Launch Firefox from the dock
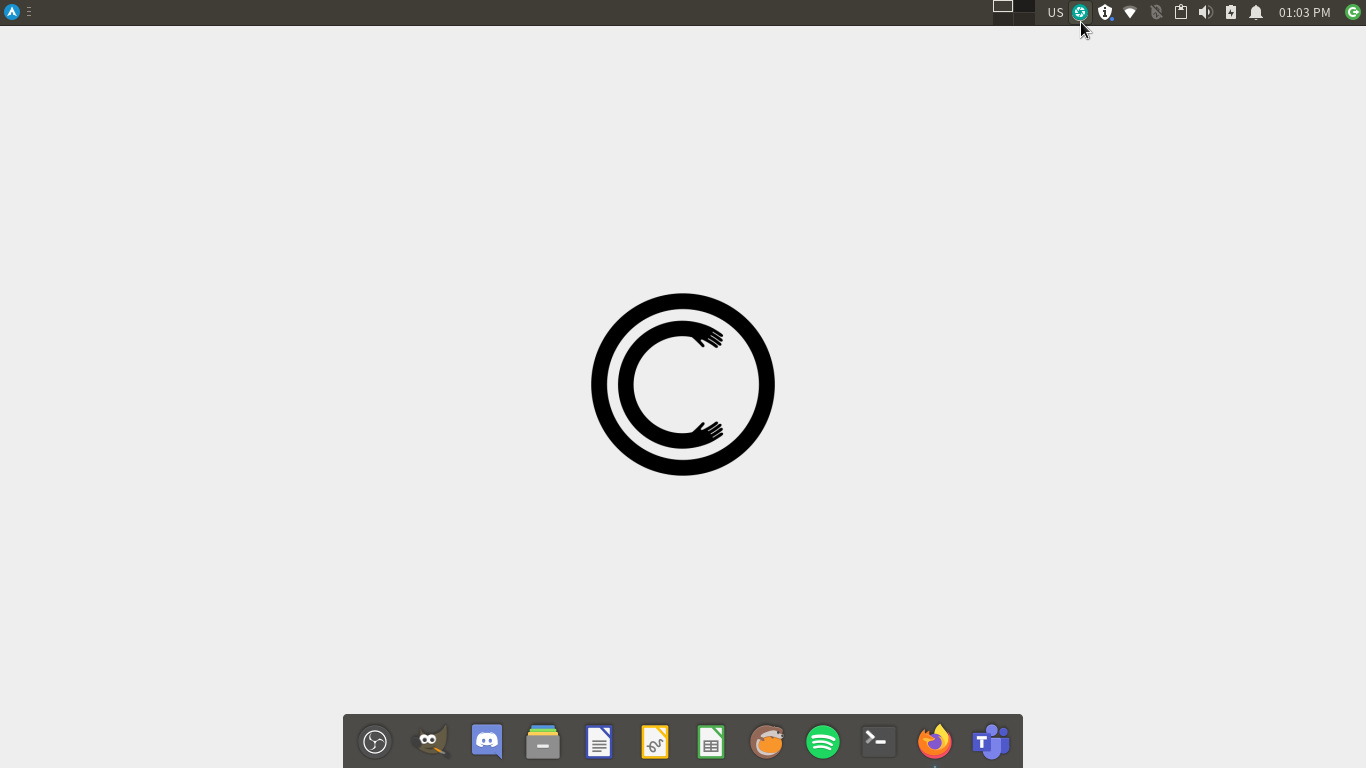This screenshot has width=1366, height=768. click(935, 742)
